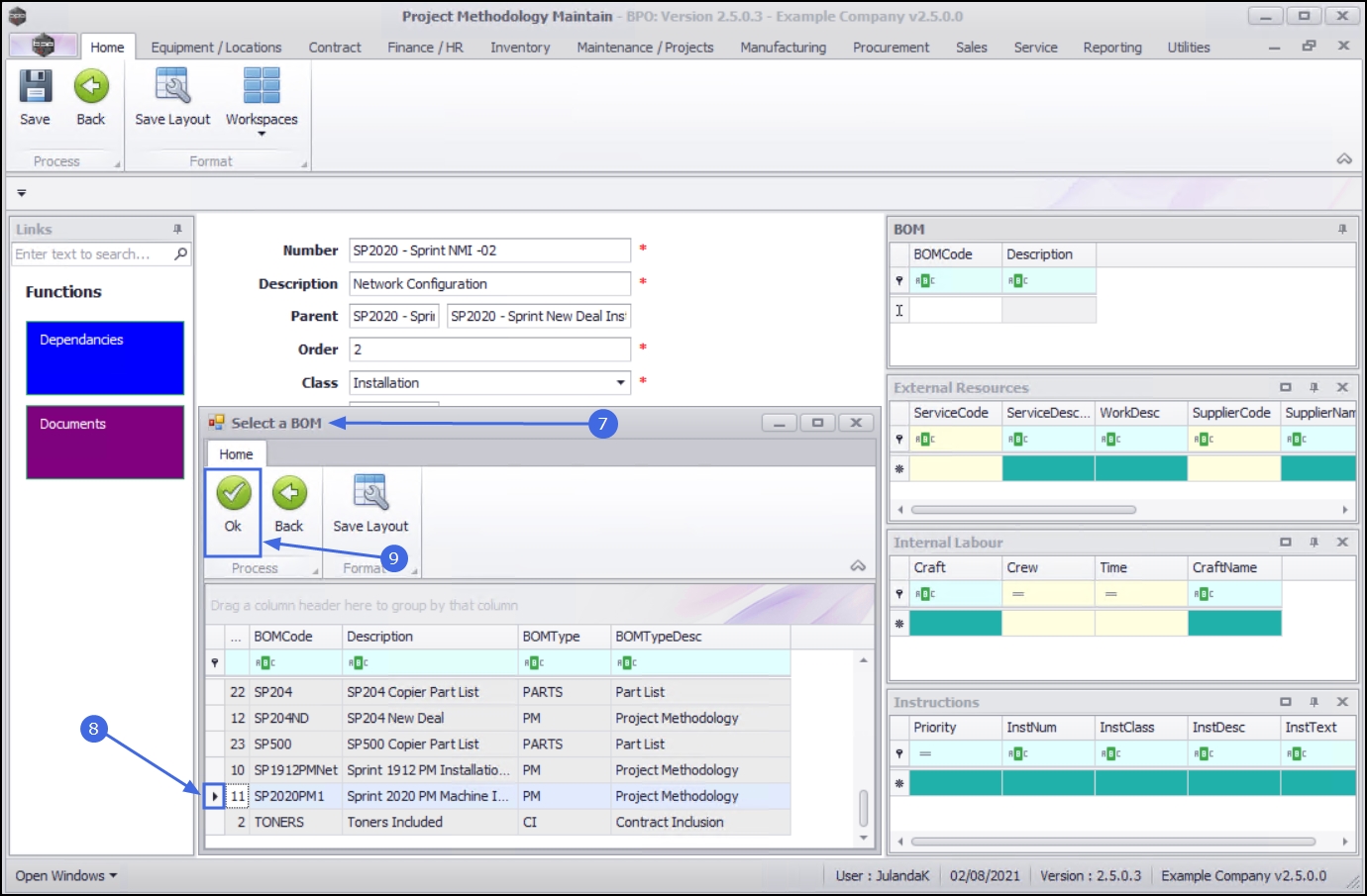Click the green Ok checkmark icon
1367x896 pixels.
234,493
